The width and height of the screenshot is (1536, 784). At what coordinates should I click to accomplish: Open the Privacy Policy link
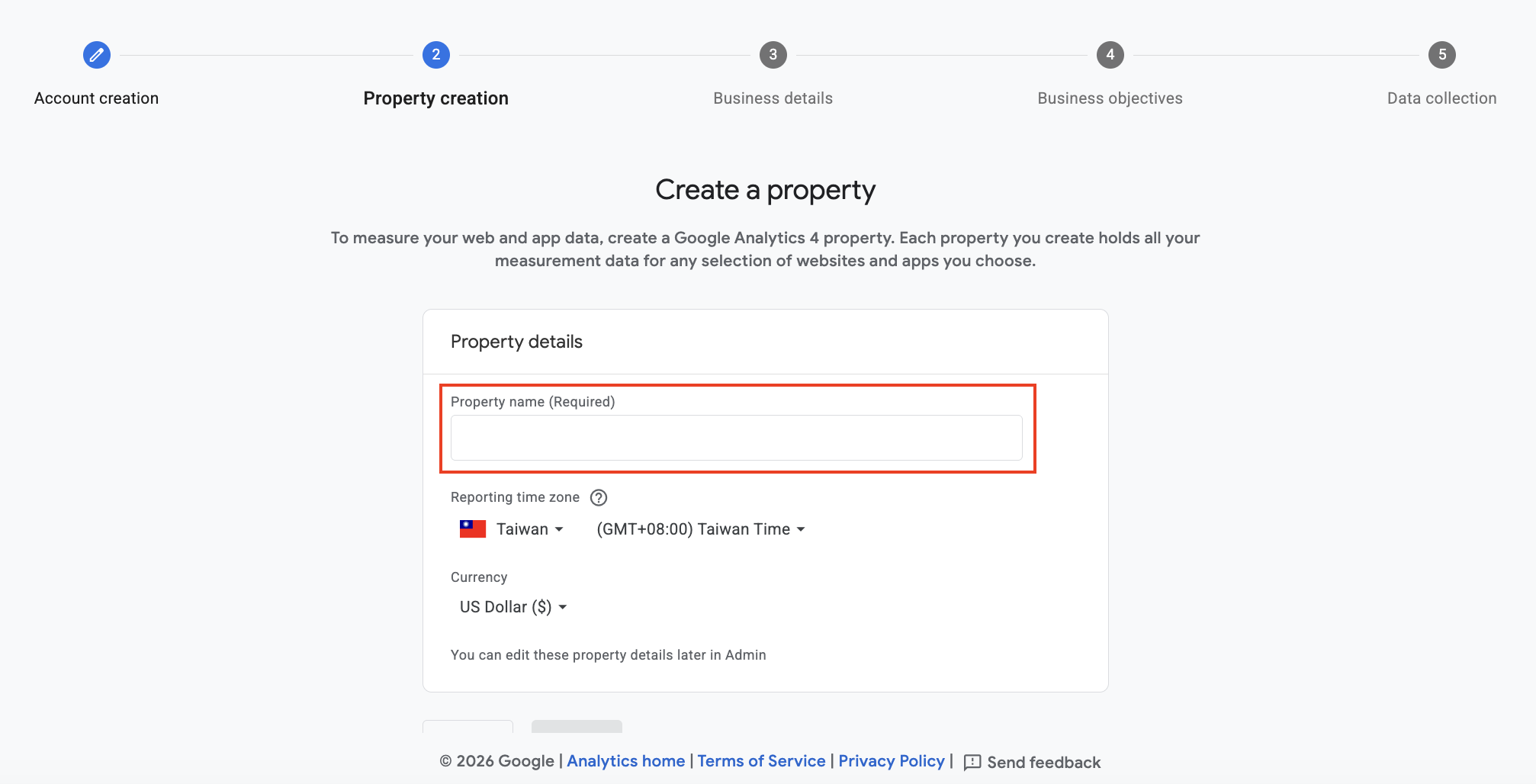[x=892, y=761]
